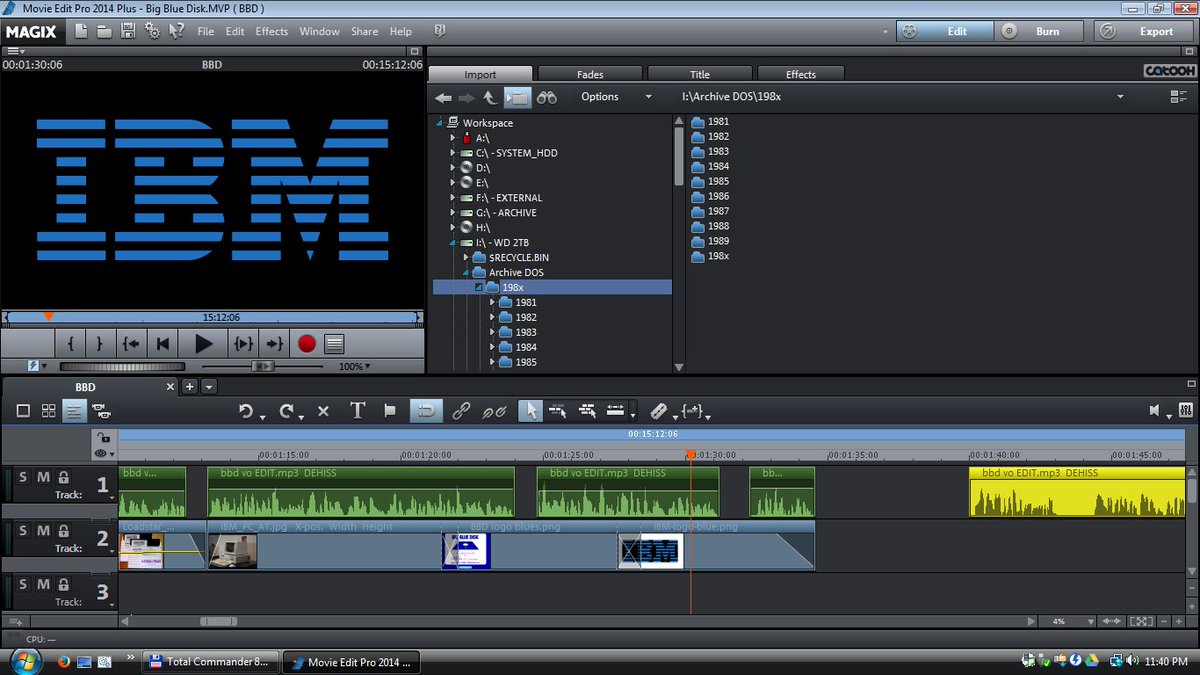Screen dimensions: 1200x675
Task: Group objects with the chain link icon
Action: [461, 410]
